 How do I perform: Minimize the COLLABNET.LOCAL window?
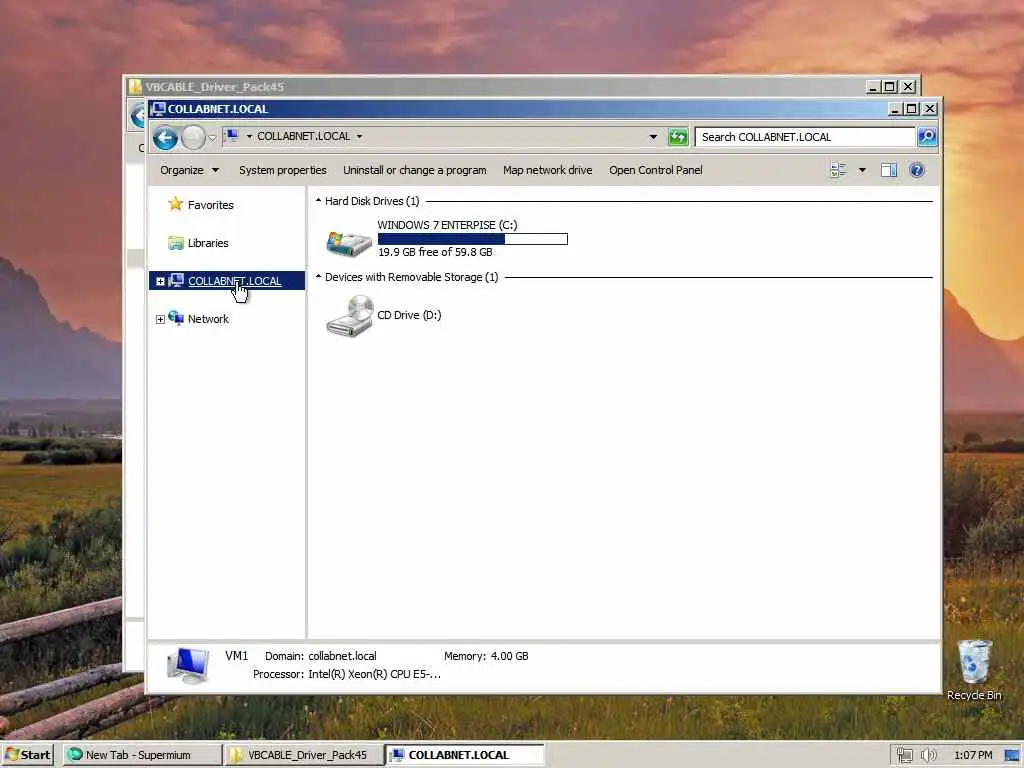pyautogui.click(x=895, y=109)
